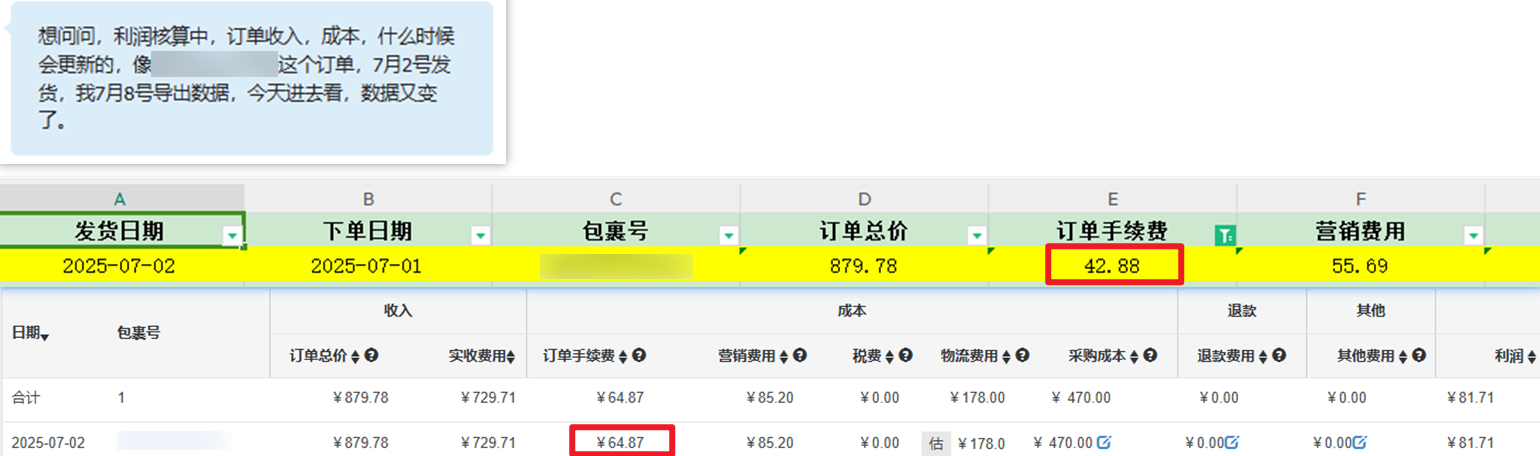Sort the table by 实收费用 column
Image resolution: width=1540 pixels, height=456 pixels.
511,355
